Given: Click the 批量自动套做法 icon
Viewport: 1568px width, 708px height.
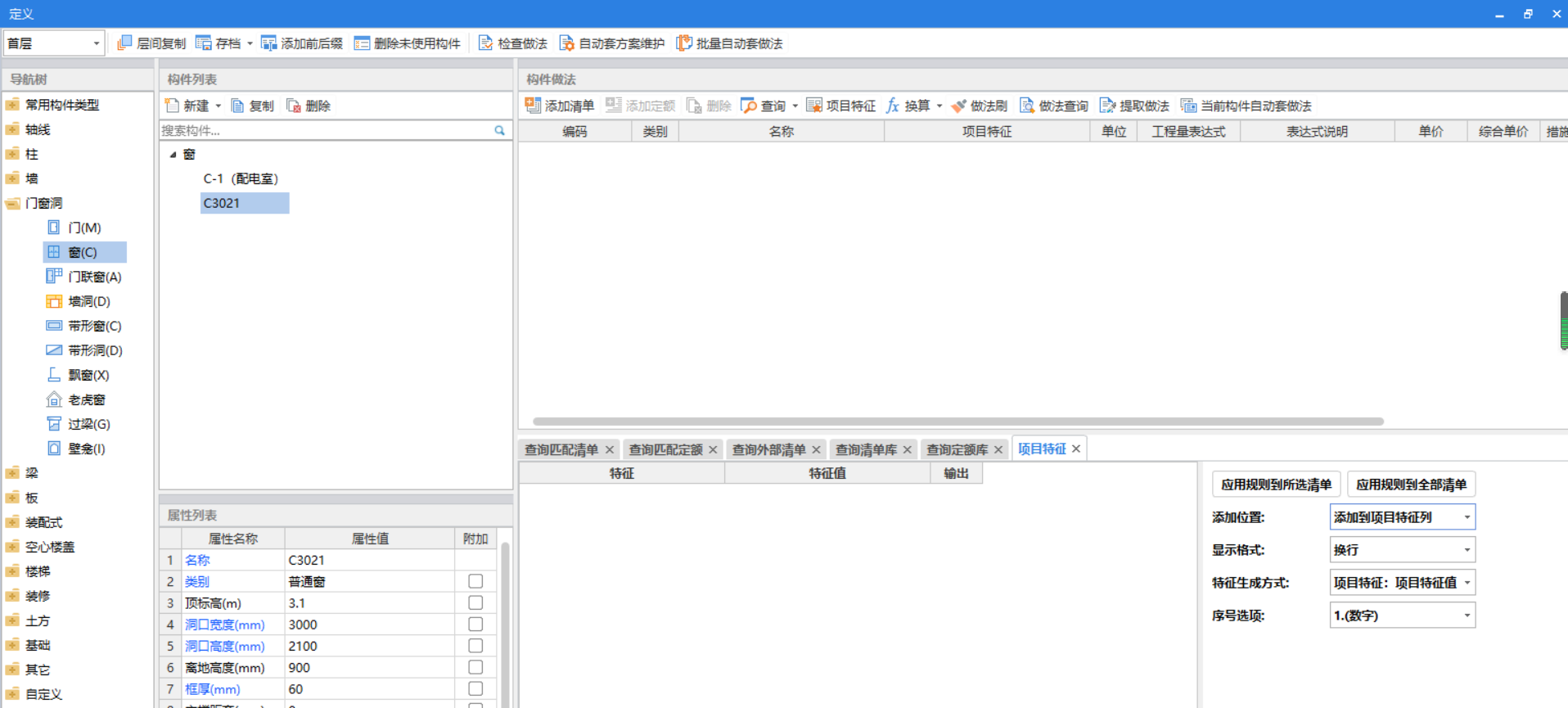Looking at the screenshot, I should [x=684, y=43].
